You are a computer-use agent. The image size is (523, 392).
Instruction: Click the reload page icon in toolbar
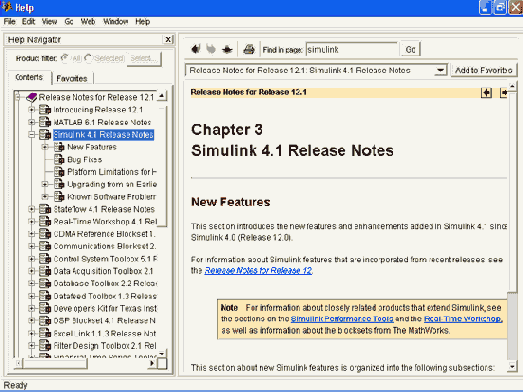[x=227, y=49]
